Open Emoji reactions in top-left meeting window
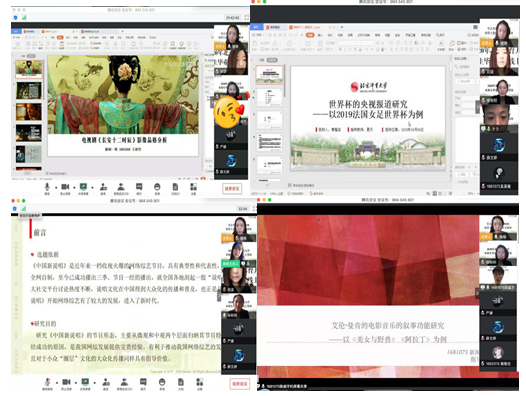 (157, 188)
